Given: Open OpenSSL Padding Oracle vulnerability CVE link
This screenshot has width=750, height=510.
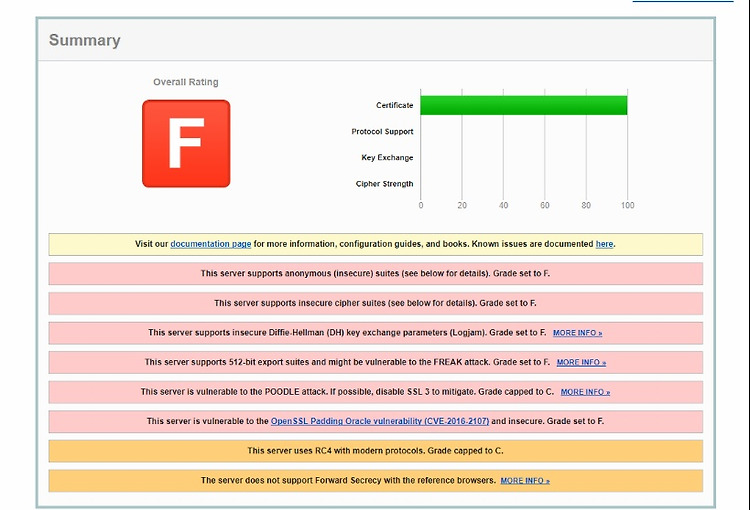Looking at the screenshot, I should click(380, 421).
